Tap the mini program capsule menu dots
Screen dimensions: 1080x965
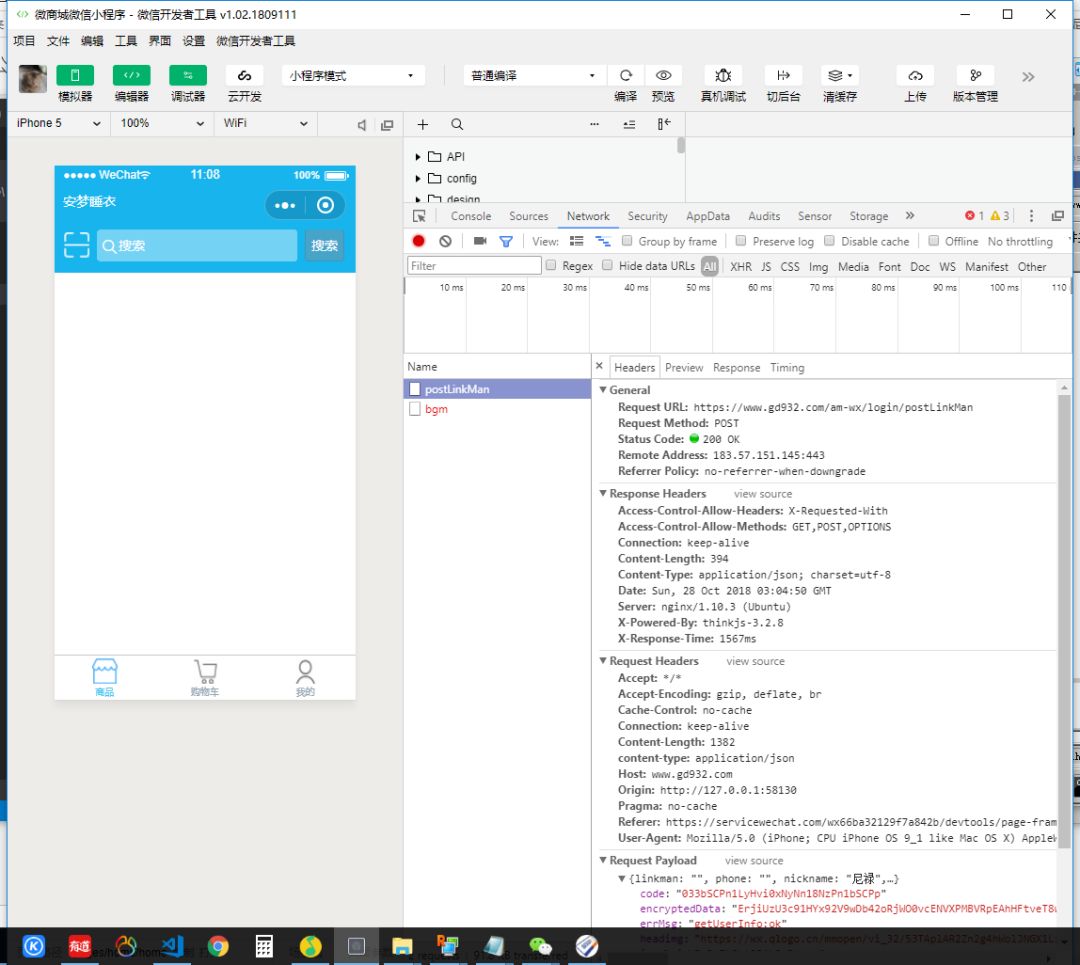point(285,205)
